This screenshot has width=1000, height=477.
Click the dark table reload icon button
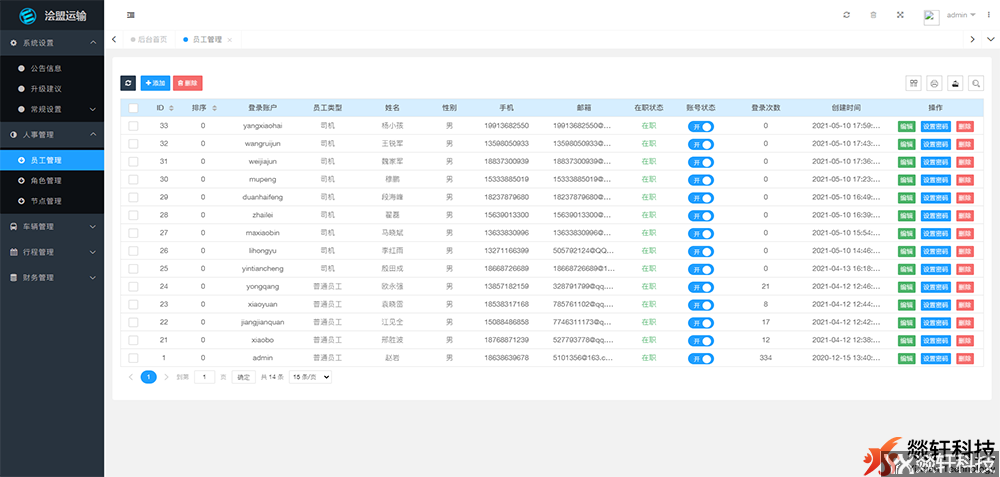tap(128, 84)
